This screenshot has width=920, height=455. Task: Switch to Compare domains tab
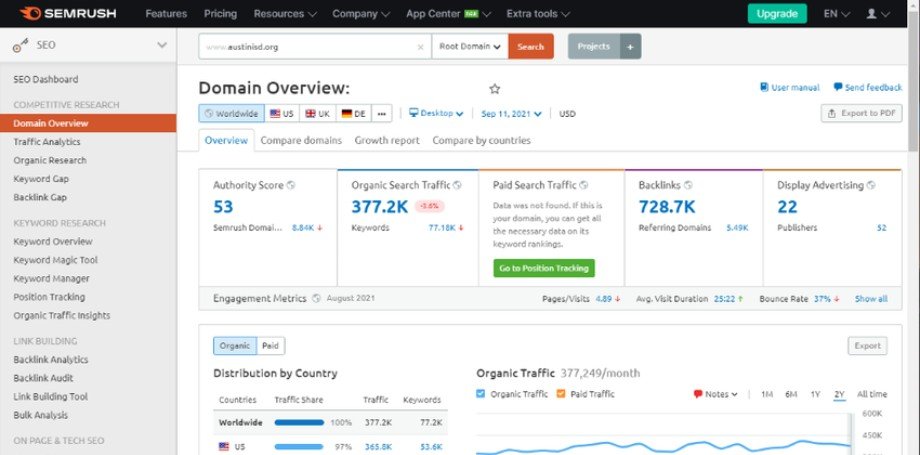(x=301, y=141)
